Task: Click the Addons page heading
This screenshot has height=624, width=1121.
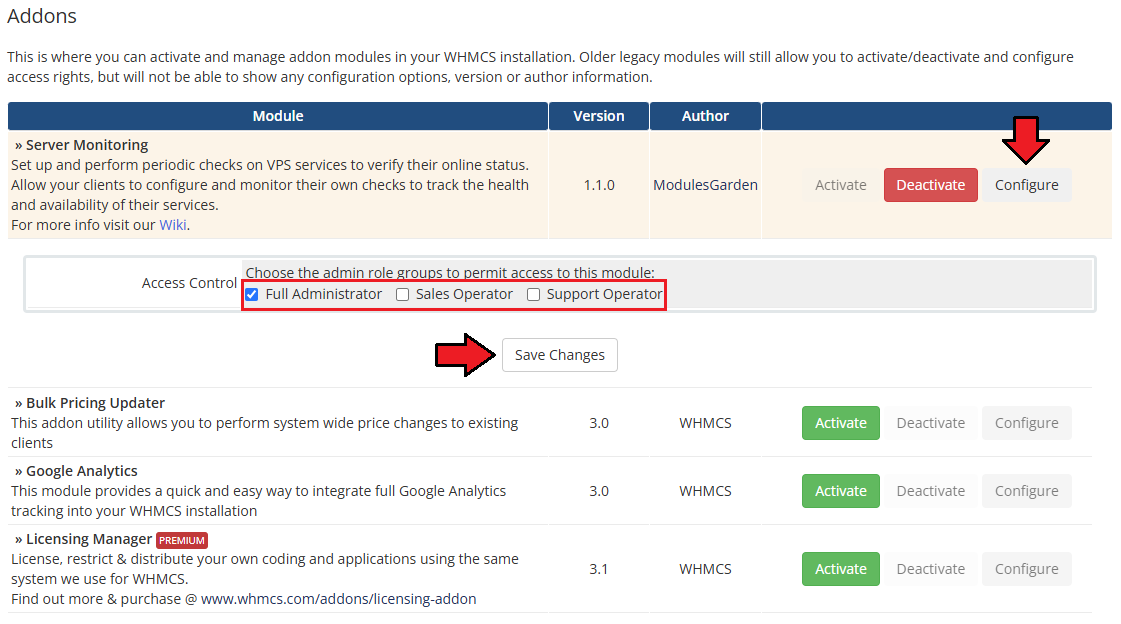Action: [41, 16]
